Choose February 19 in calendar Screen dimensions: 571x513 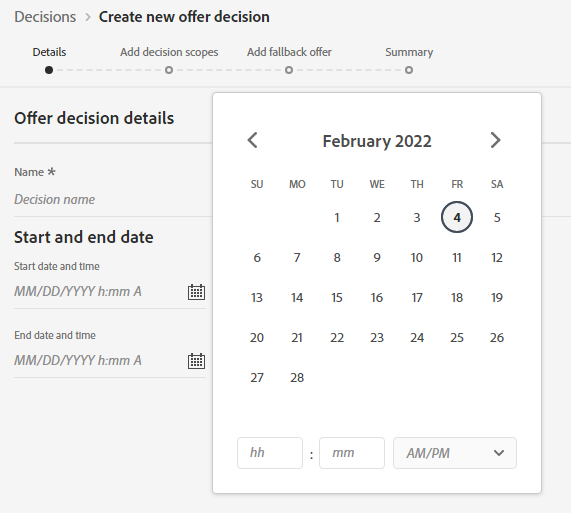tap(497, 297)
